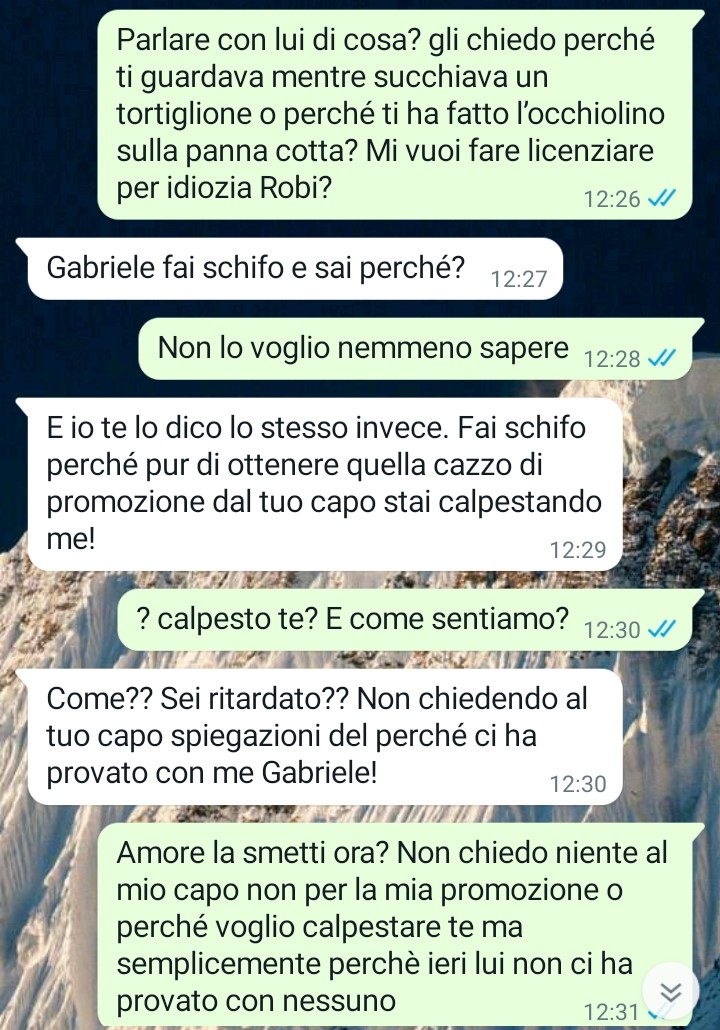Click the 12:26 timestamp on first message
720x1030 pixels.
click(612, 198)
